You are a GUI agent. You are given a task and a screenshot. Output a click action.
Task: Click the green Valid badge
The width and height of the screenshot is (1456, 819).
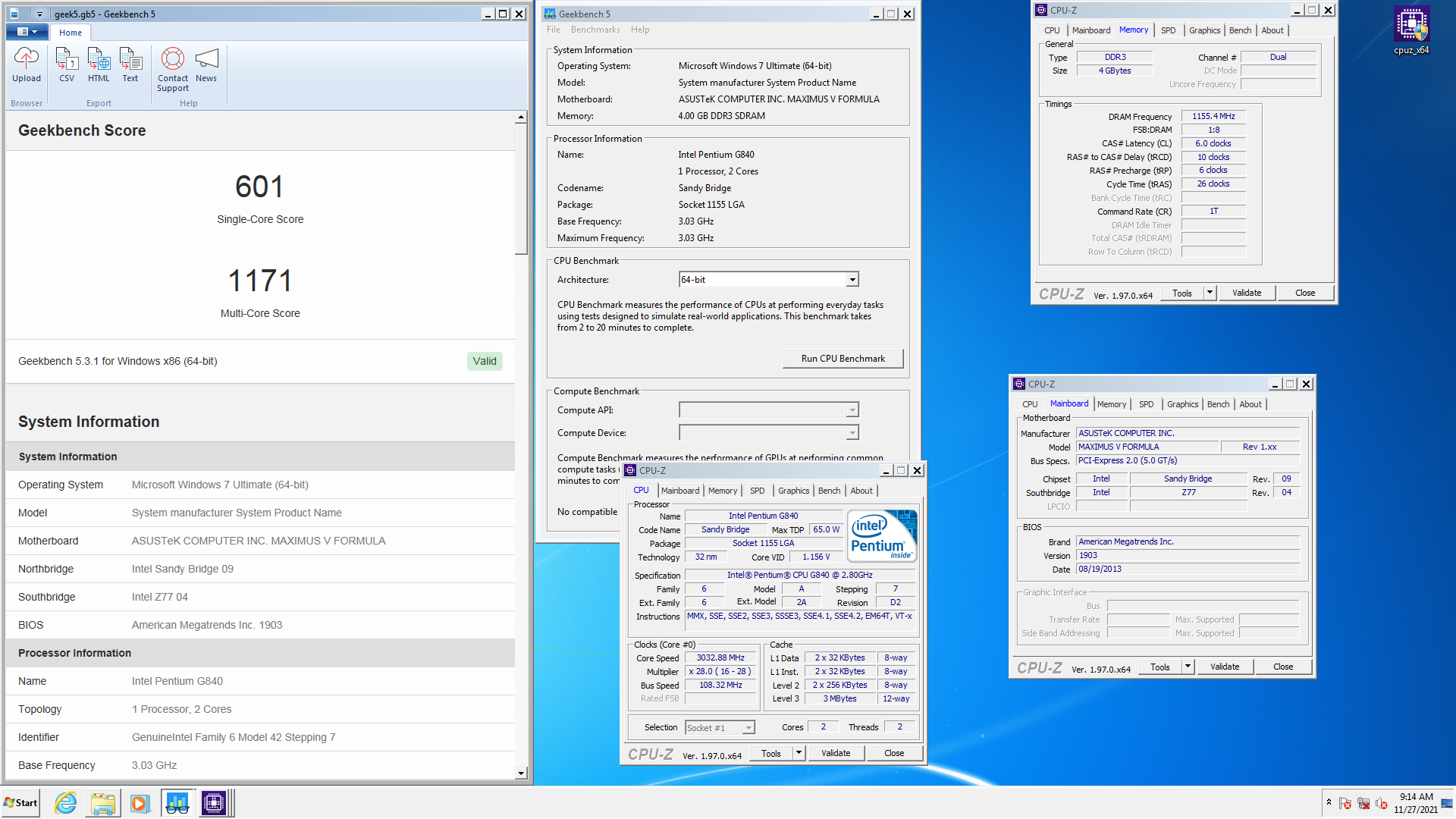tap(485, 361)
